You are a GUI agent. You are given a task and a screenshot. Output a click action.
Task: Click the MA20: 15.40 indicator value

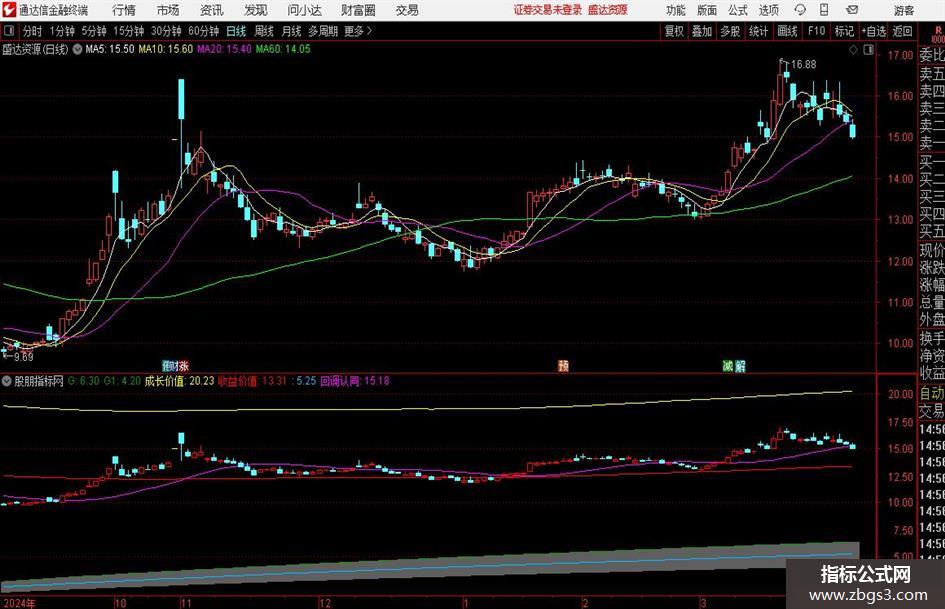tap(224, 49)
